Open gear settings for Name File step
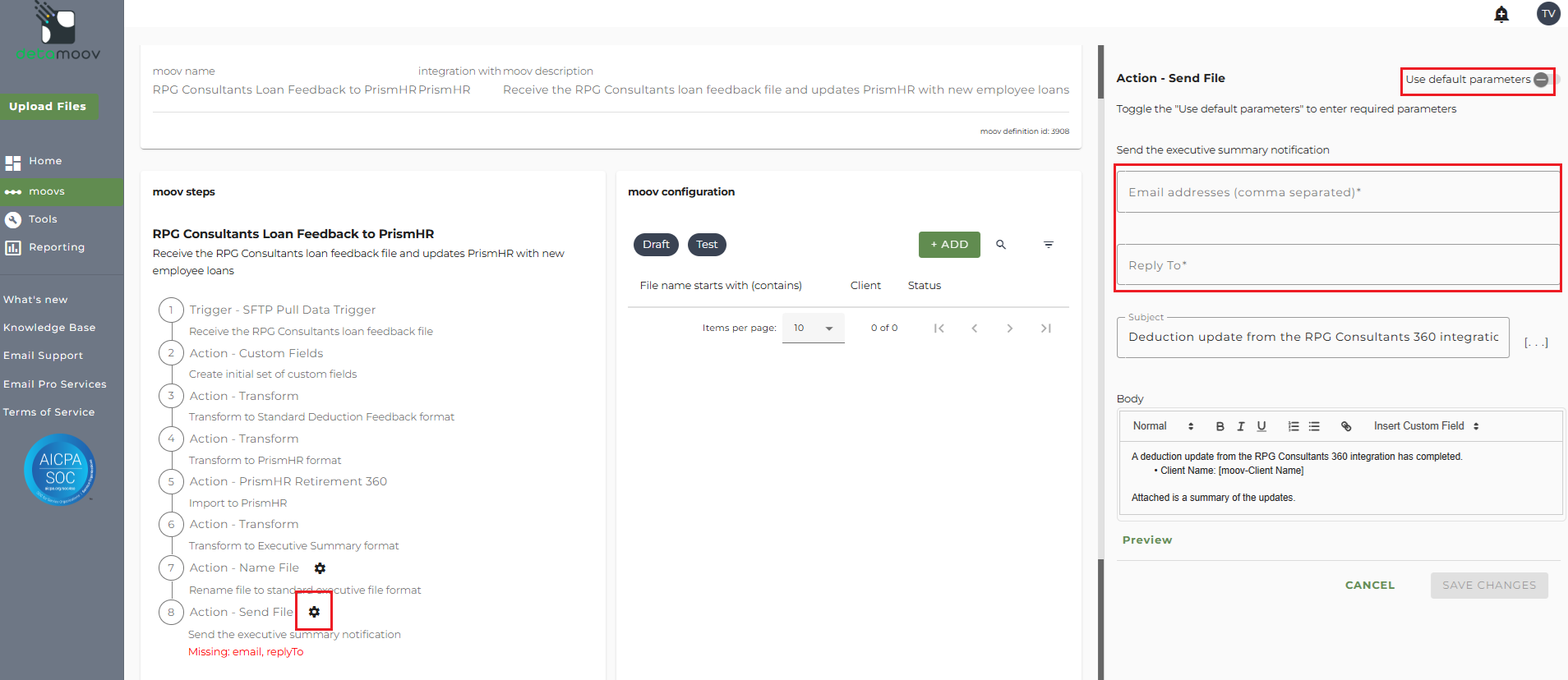Image resolution: width=1568 pixels, height=680 pixels. tap(321, 568)
